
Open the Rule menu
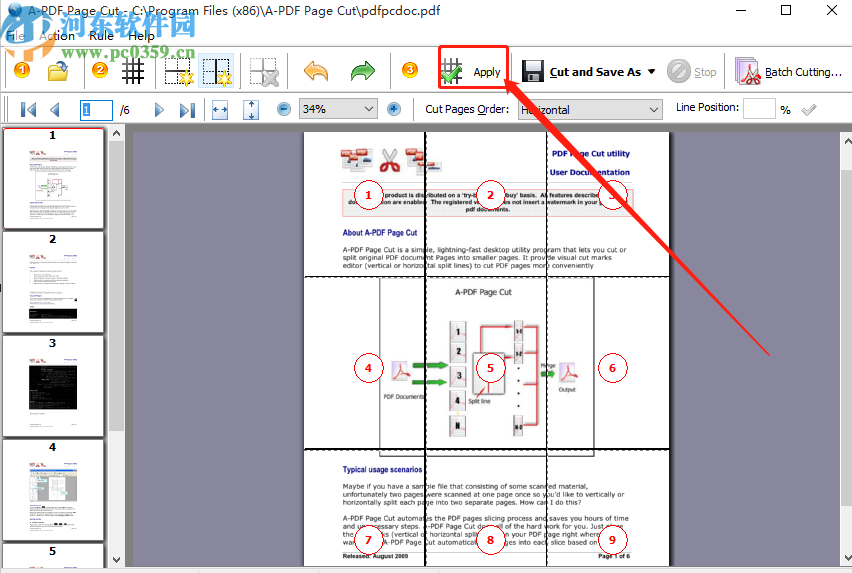(x=102, y=36)
